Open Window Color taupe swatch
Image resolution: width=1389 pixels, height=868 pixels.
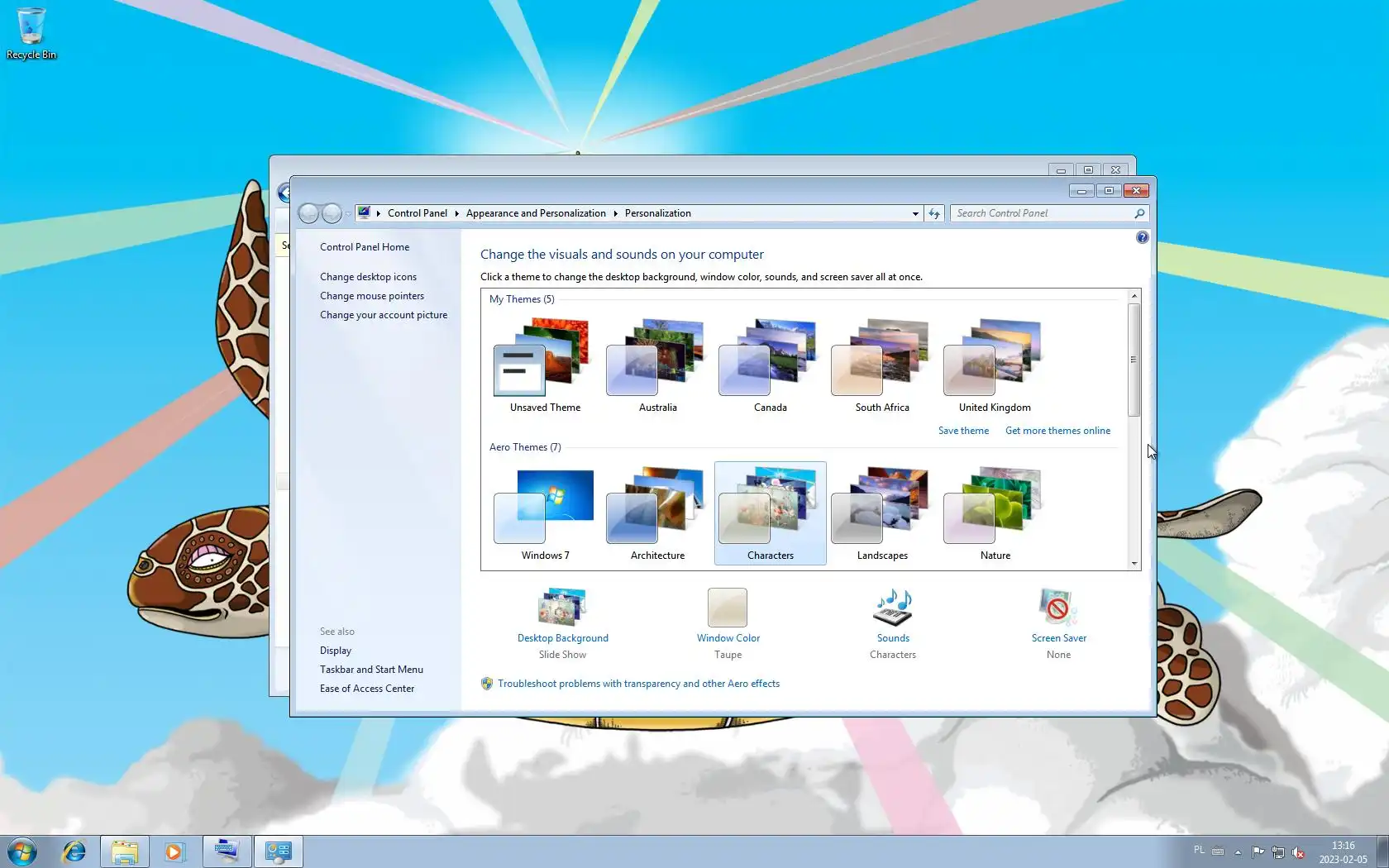tap(728, 608)
